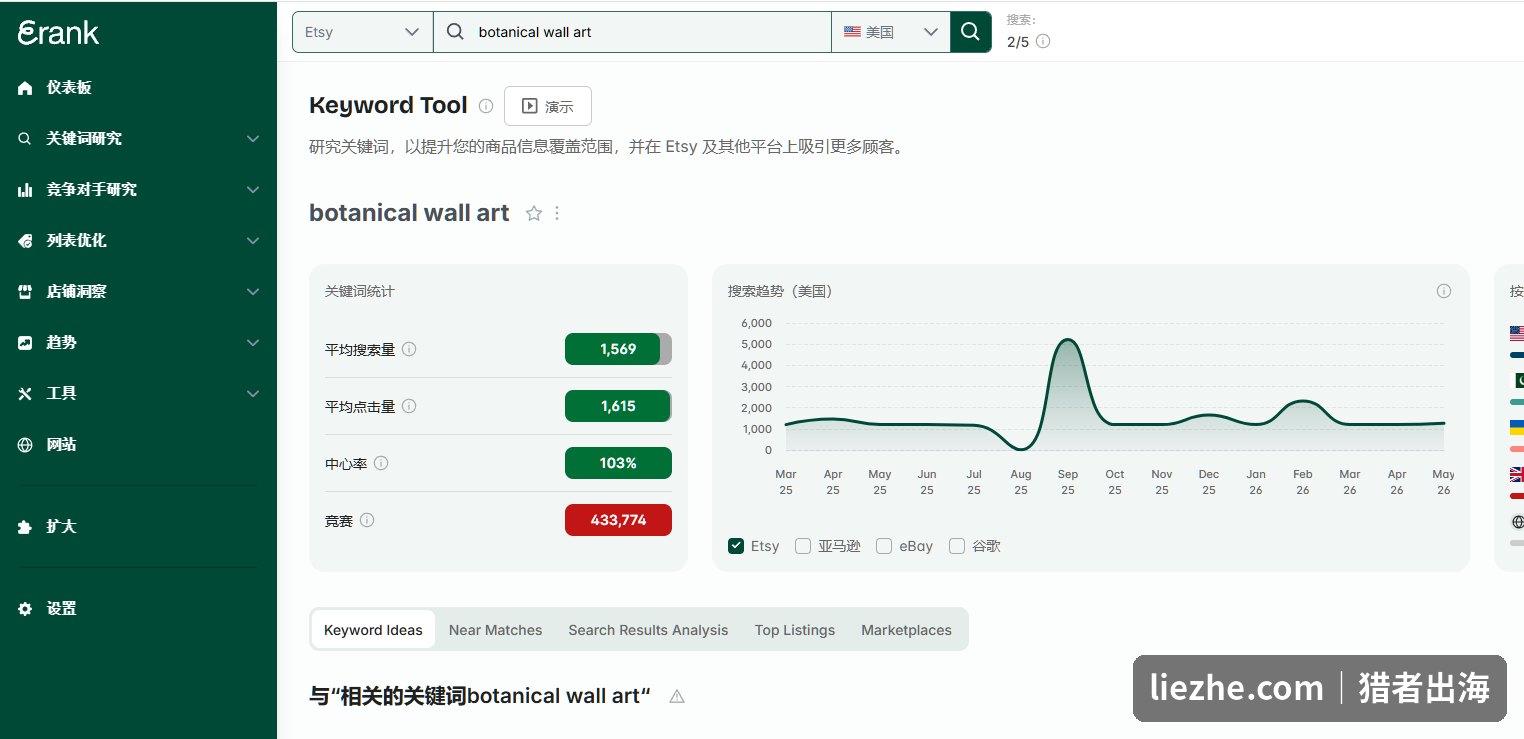Go to 仪表板 in the sidebar
1524x739 pixels.
point(69,88)
